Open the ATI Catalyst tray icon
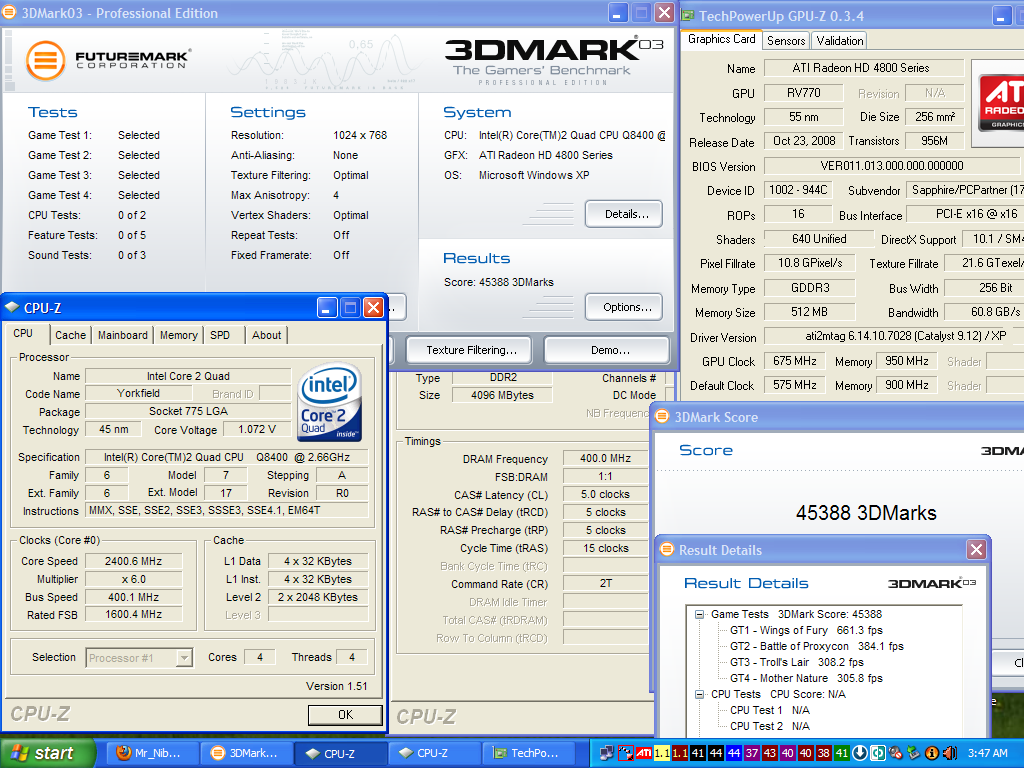The height and width of the screenshot is (768, 1024). [x=644, y=753]
